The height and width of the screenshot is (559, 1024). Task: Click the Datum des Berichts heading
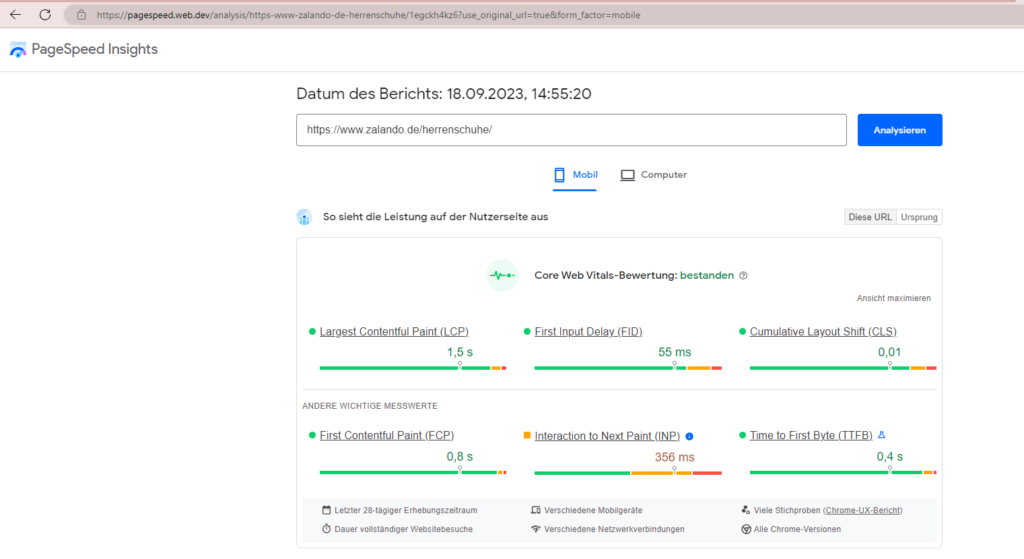pos(444,94)
